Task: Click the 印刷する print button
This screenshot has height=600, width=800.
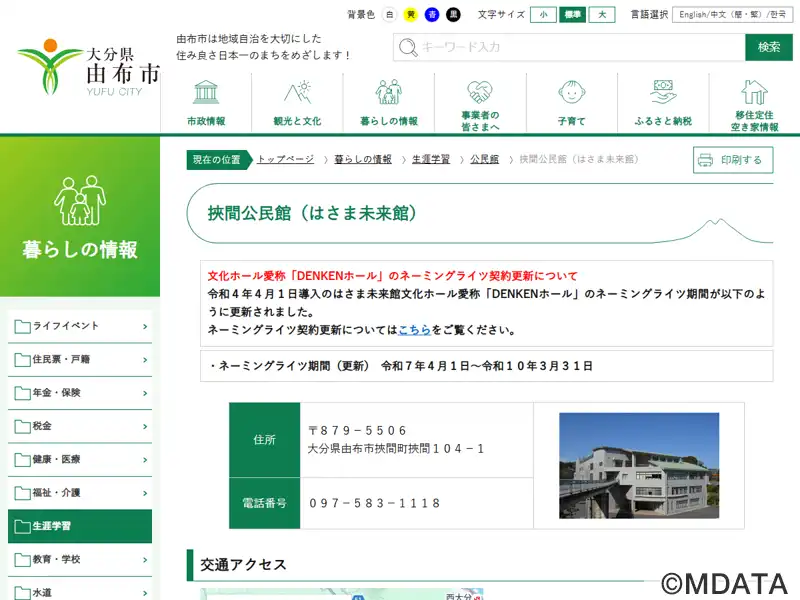Action: point(733,160)
